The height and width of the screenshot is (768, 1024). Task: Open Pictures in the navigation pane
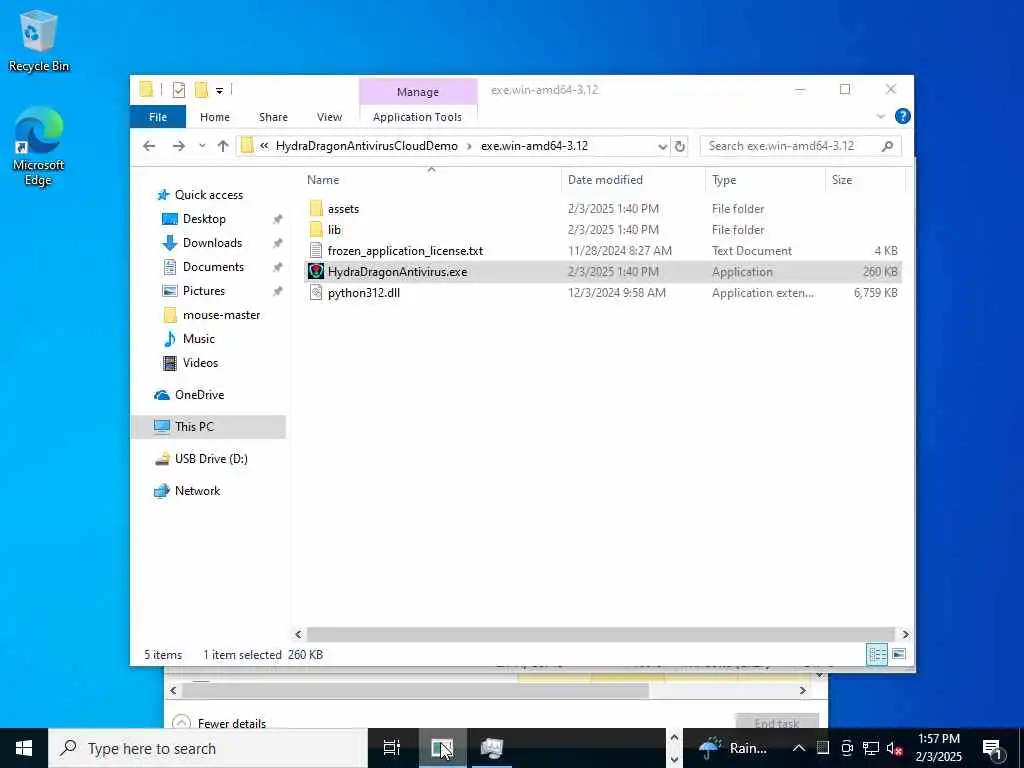pyautogui.click(x=203, y=291)
